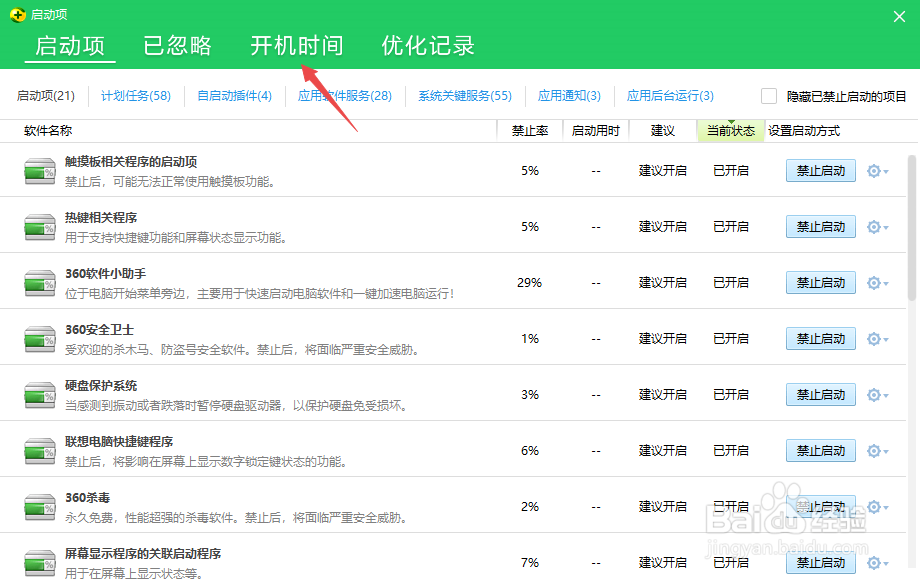Open 自启动插件(4) category
920x580 pixels.
234,96
